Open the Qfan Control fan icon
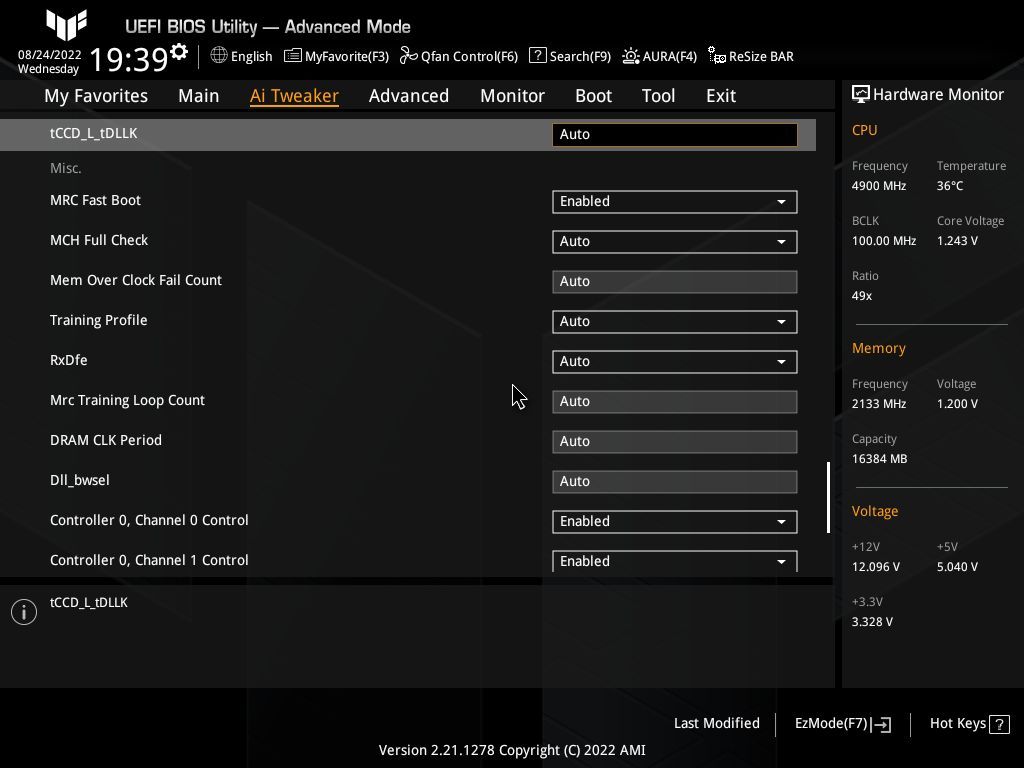This screenshot has width=1024, height=768. [408, 56]
